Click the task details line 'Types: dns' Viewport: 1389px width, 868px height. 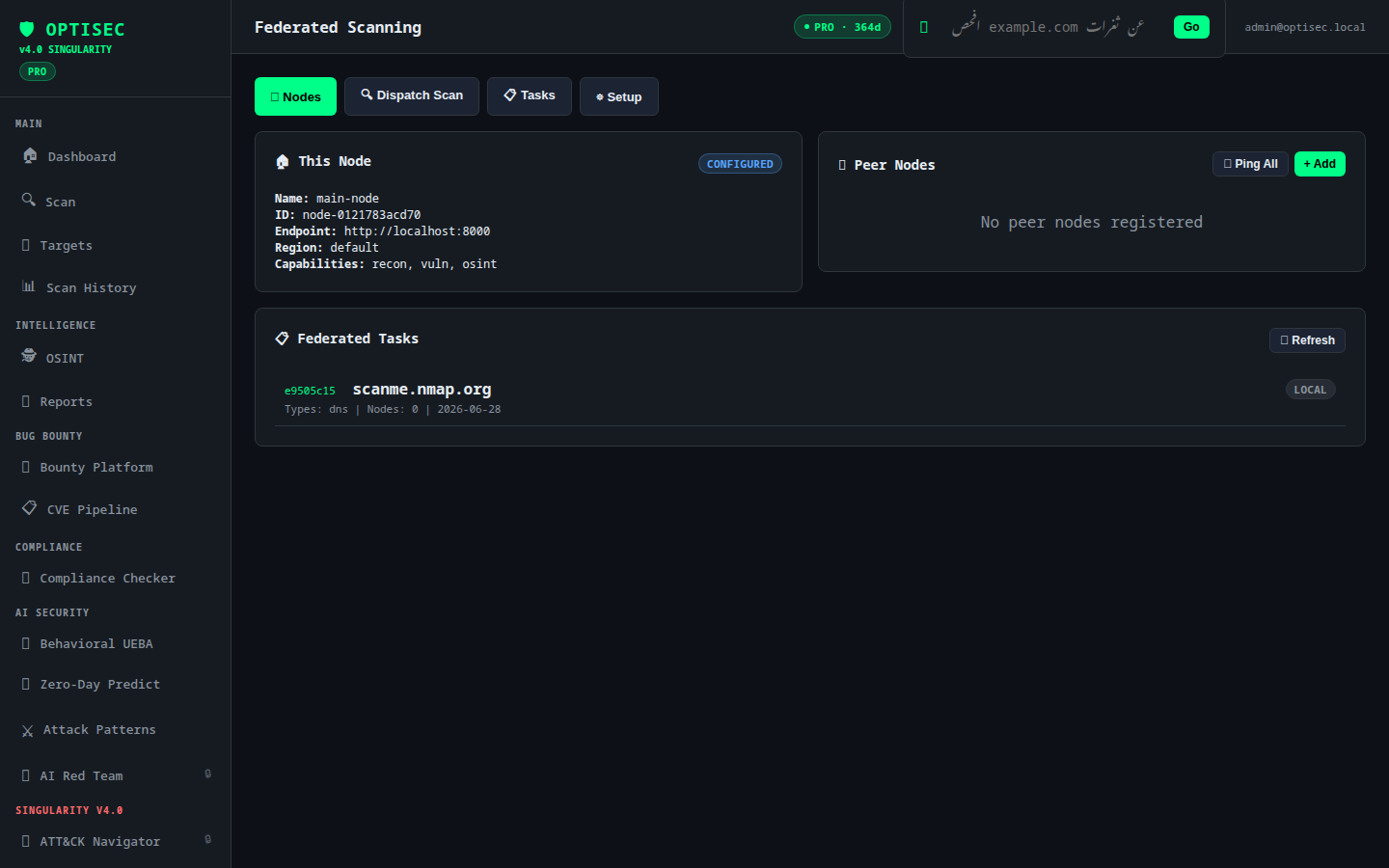tap(393, 410)
